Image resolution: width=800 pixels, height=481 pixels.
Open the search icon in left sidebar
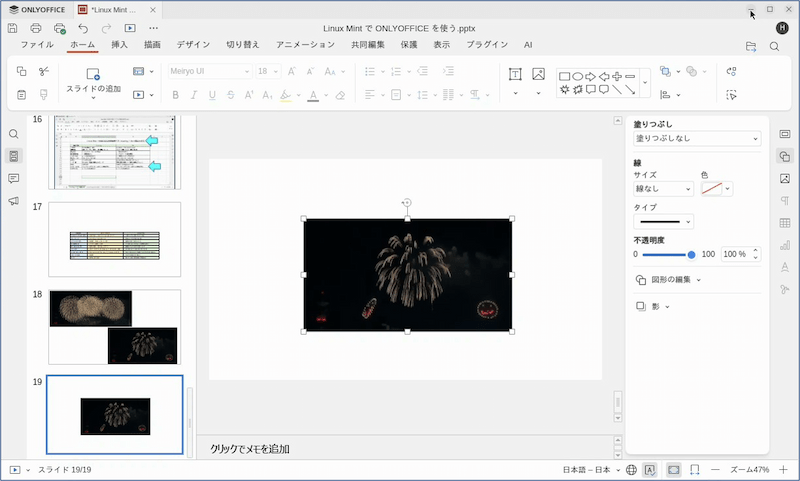tap(14, 135)
